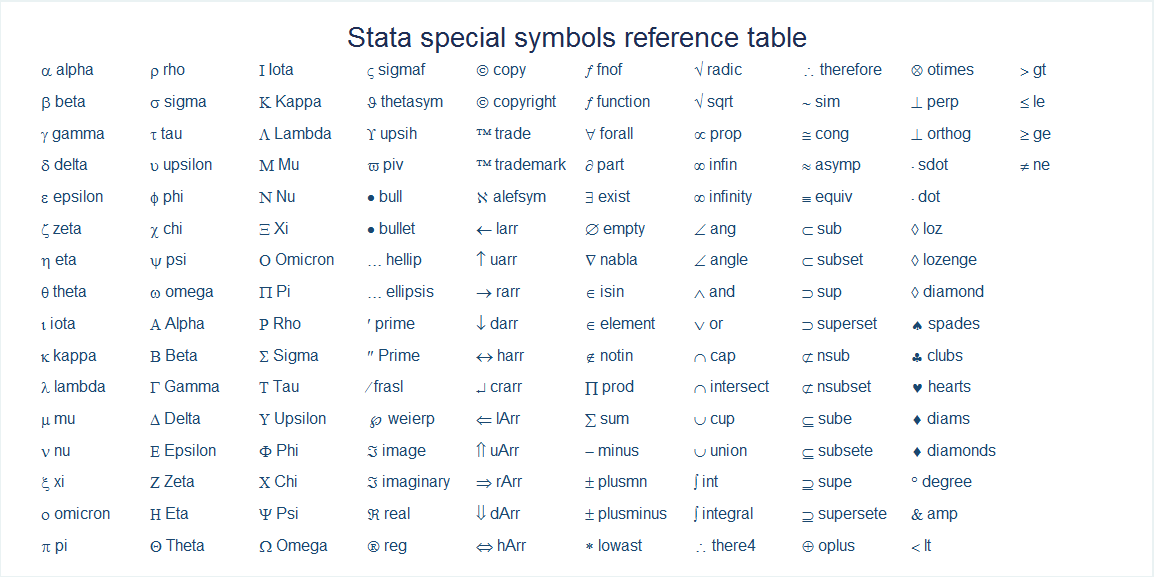Screen dimensions: 1154x577
Task: Click the left arrow symbol for larr
Action: (484, 230)
